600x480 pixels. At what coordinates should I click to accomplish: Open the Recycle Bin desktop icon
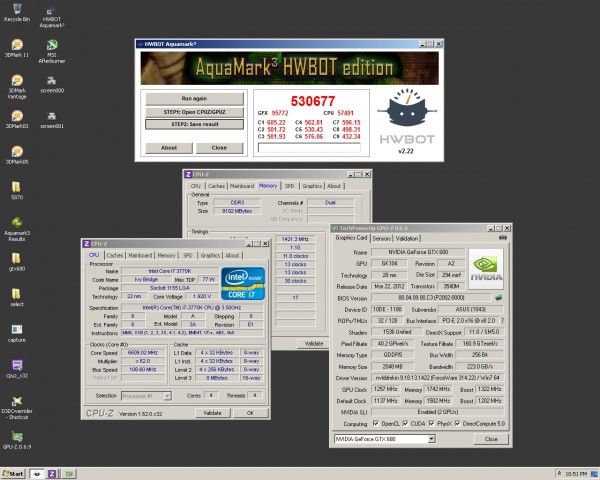(x=17, y=12)
